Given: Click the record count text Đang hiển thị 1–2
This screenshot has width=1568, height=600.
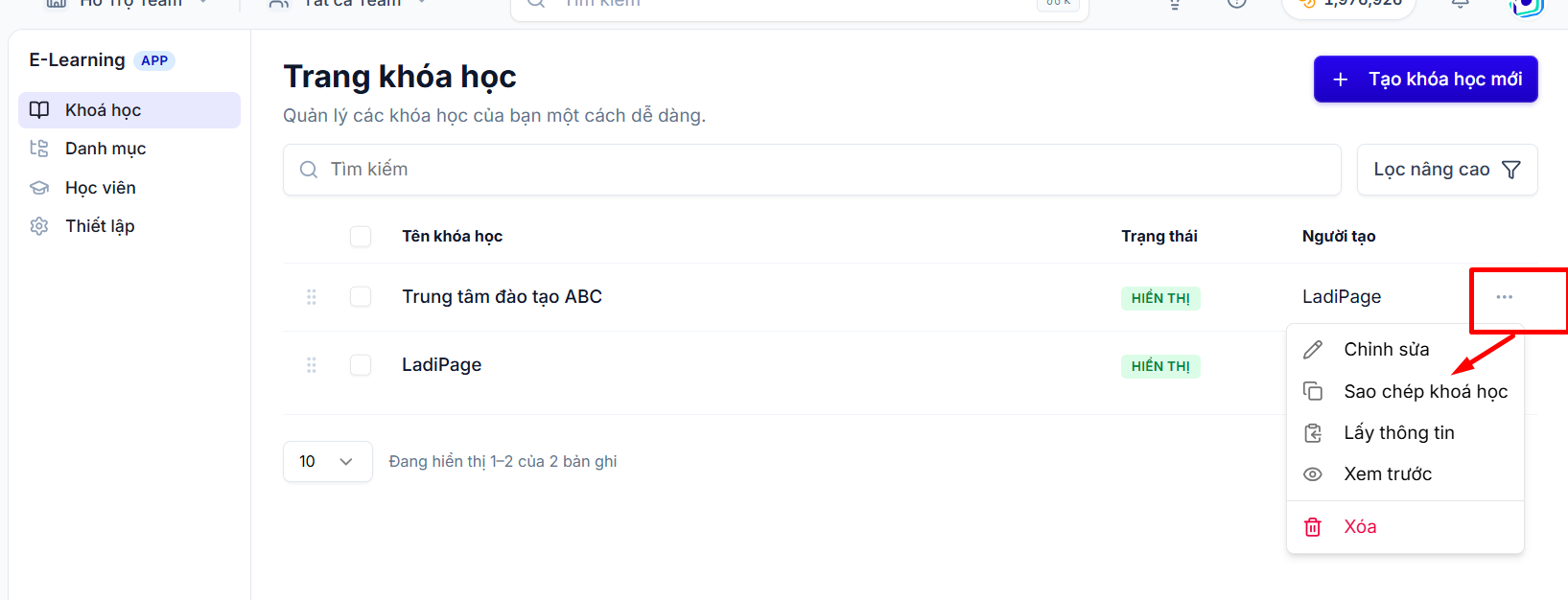Looking at the screenshot, I should tap(503, 461).
